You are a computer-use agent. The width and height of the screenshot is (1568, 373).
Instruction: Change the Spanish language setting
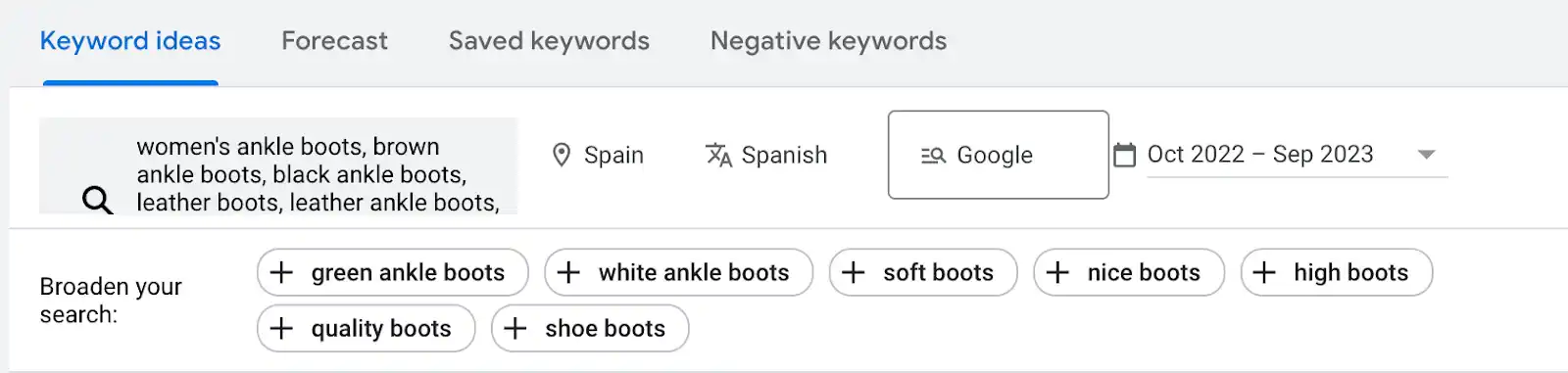pyautogui.click(x=766, y=155)
